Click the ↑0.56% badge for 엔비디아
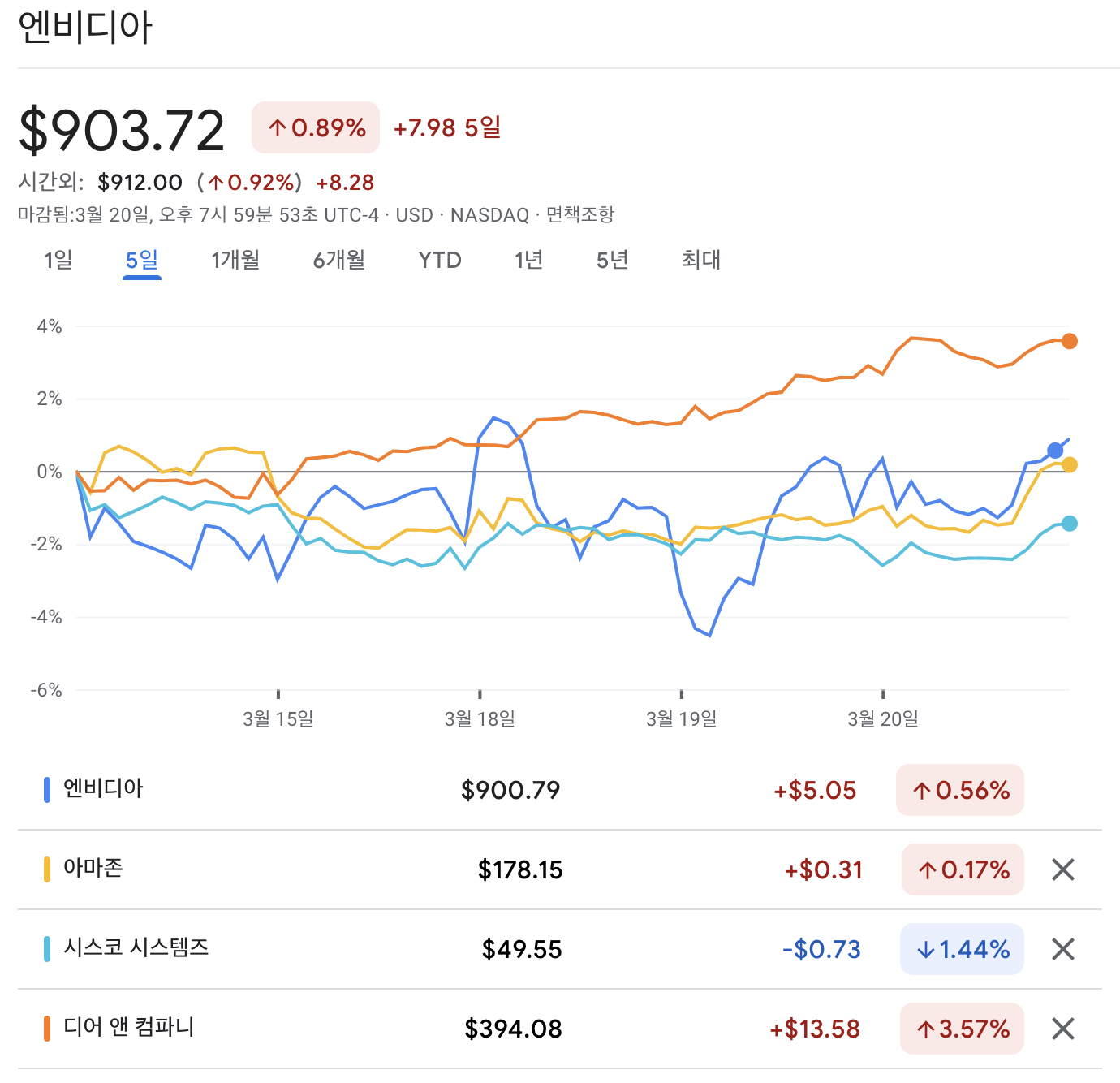 point(960,790)
